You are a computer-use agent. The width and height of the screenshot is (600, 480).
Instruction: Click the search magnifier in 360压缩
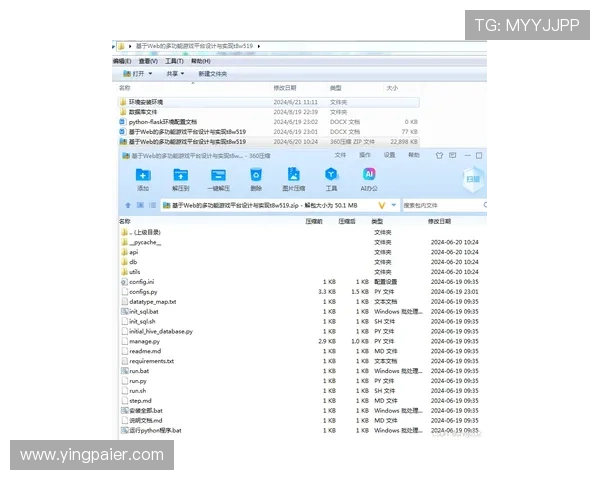pyautogui.click(x=485, y=205)
